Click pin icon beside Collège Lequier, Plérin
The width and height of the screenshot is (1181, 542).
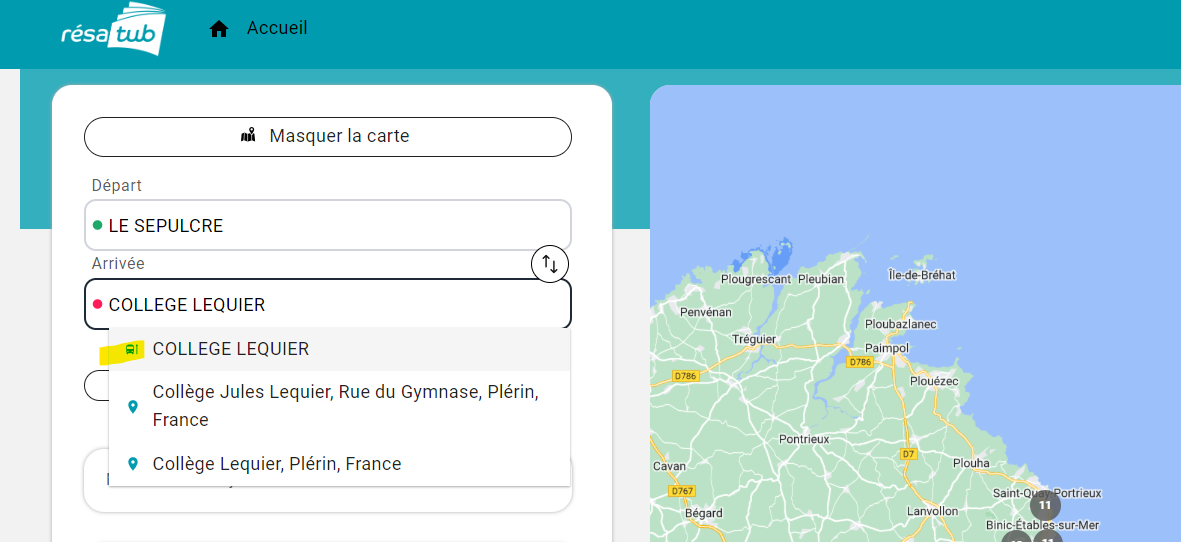pyautogui.click(x=132, y=464)
